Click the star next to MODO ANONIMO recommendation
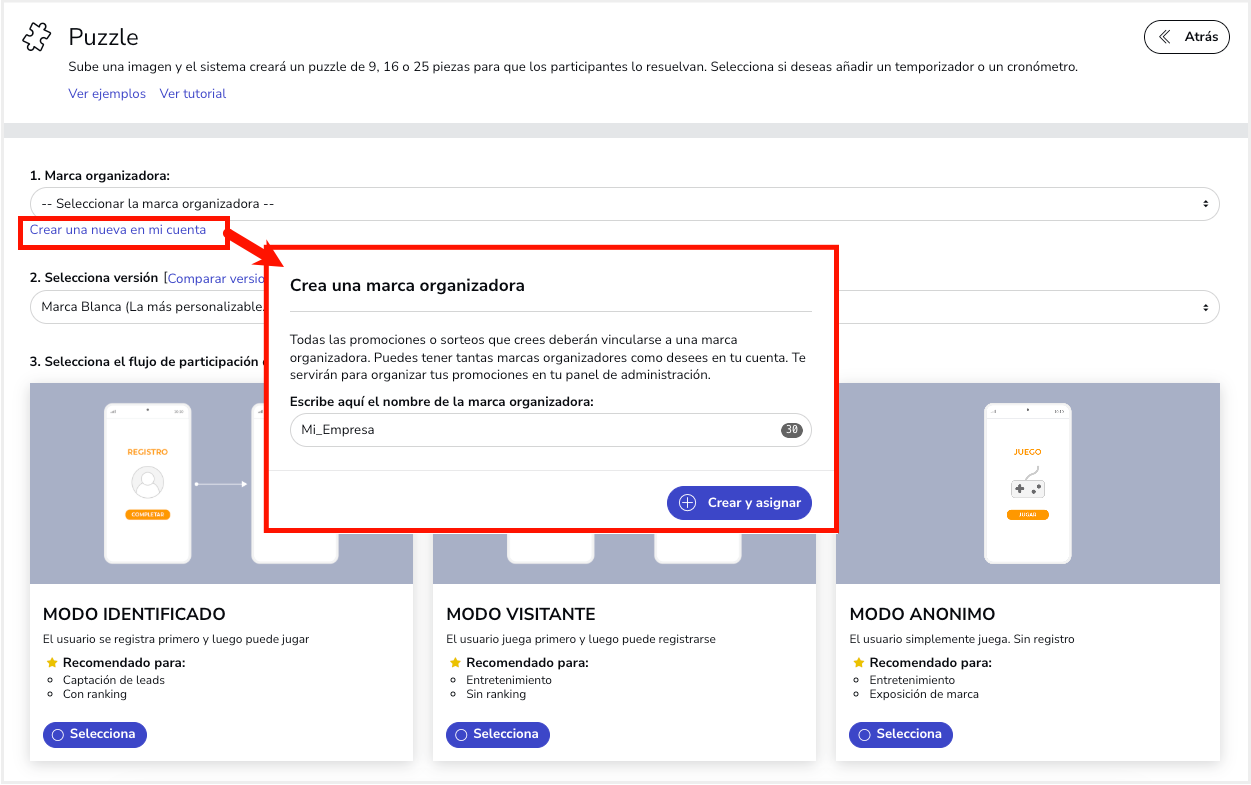The width and height of the screenshot is (1251, 785). [858, 663]
